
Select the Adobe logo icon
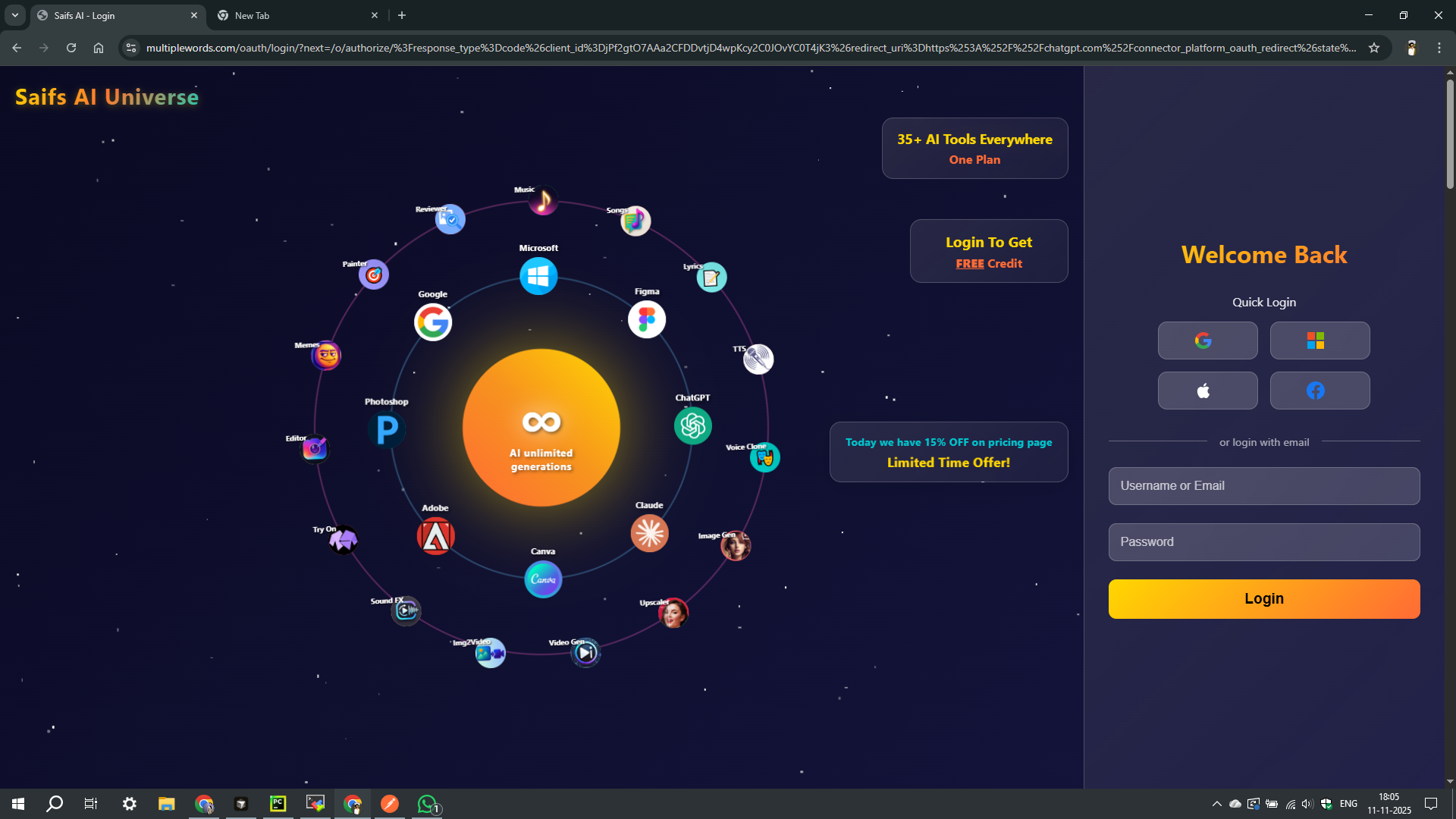tap(436, 536)
